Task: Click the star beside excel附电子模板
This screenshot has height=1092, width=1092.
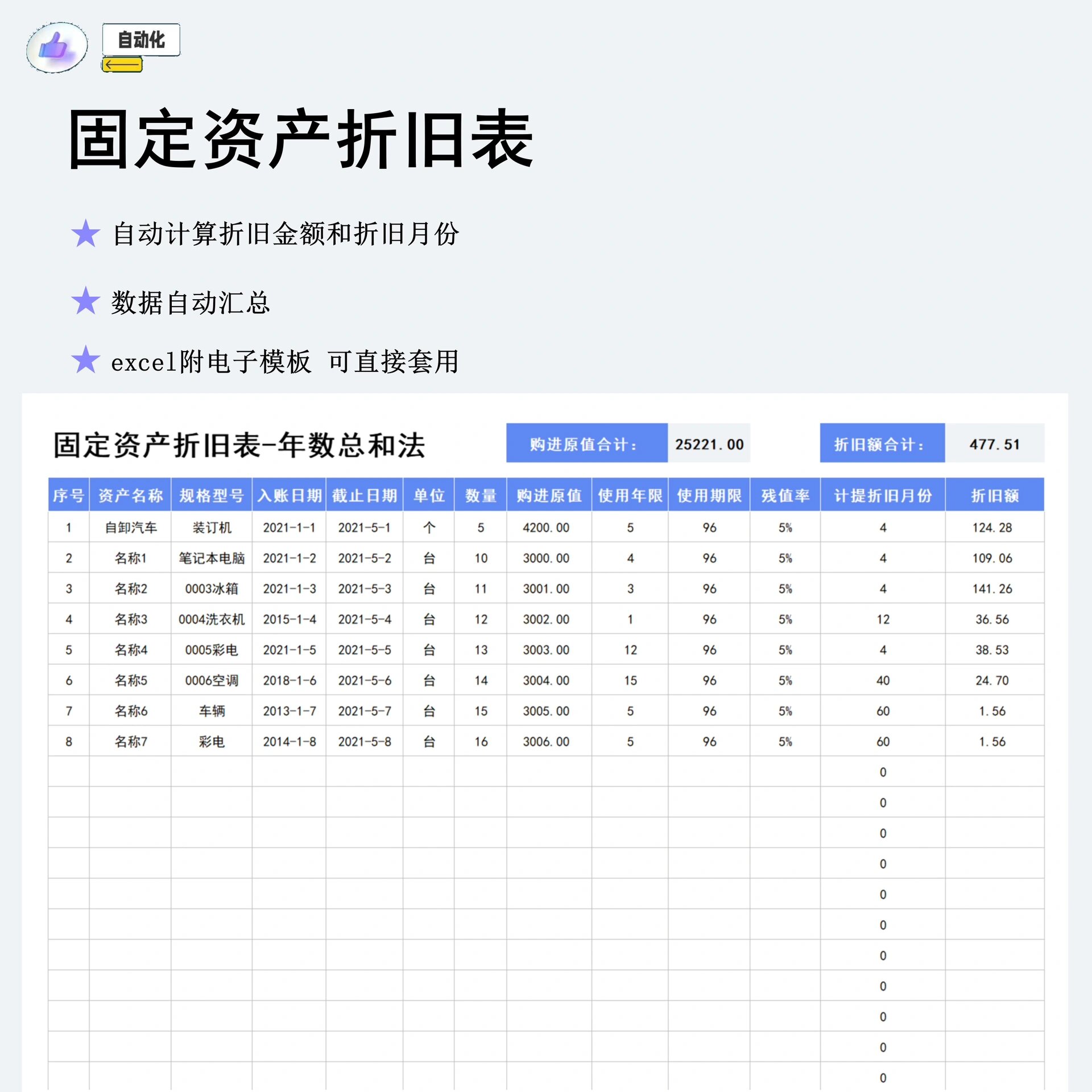Action: (x=86, y=359)
